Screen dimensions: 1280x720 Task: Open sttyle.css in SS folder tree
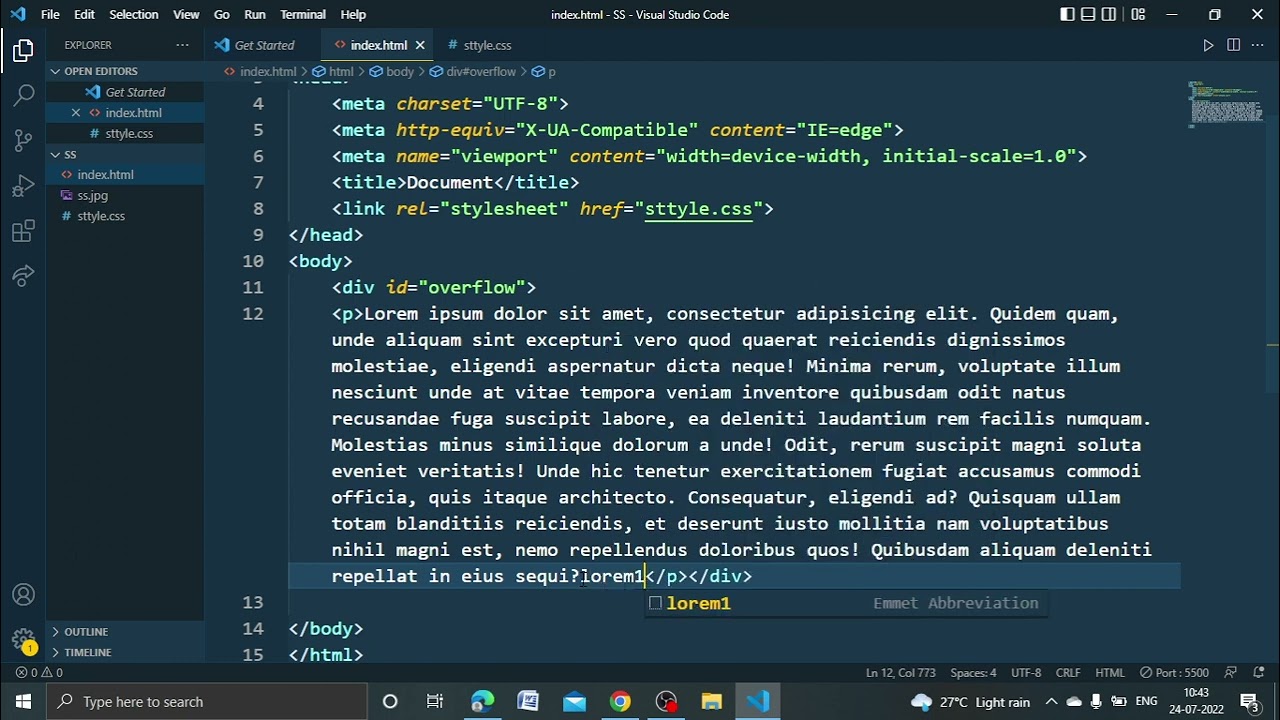point(101,216)
